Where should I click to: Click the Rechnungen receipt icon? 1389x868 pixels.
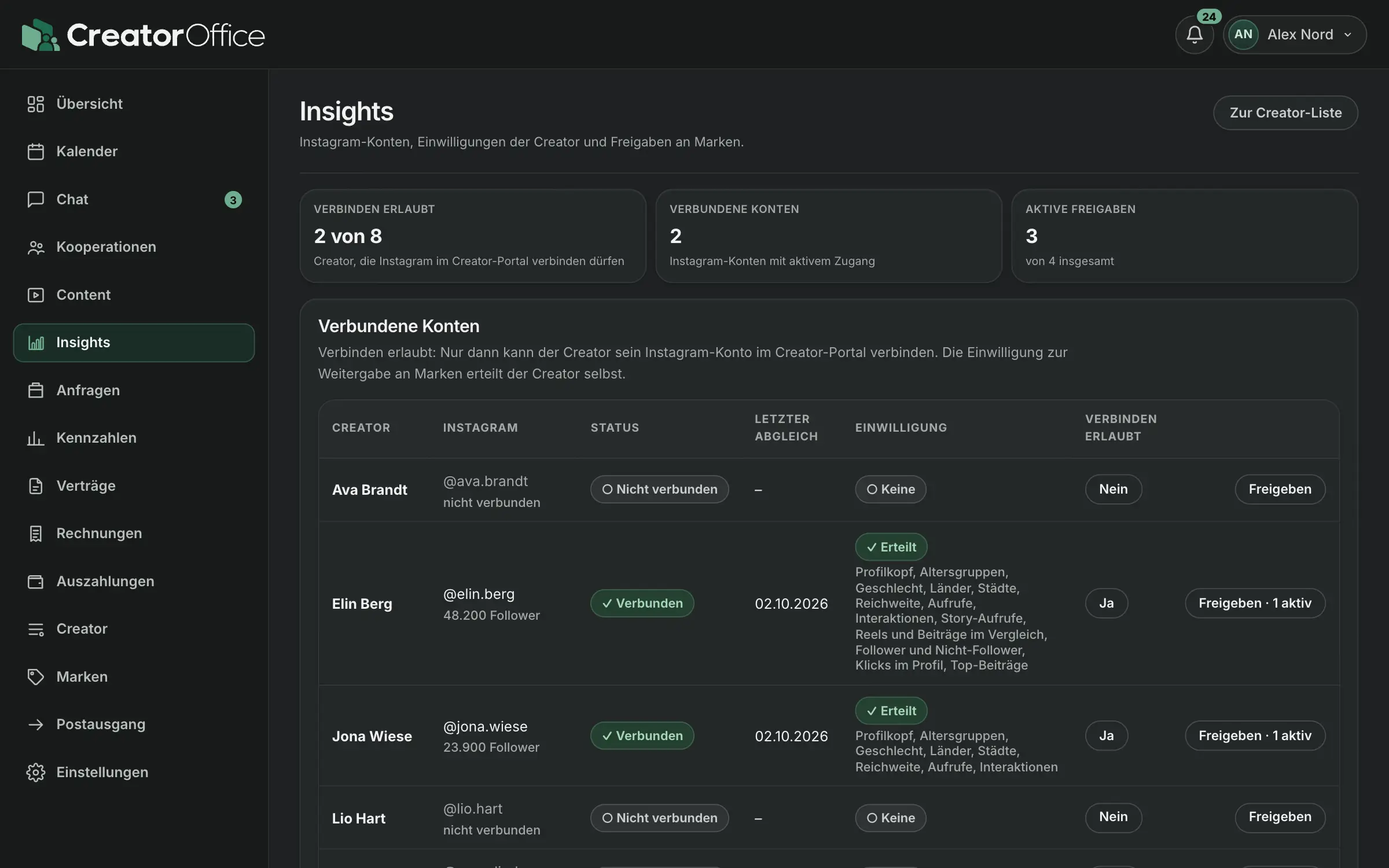(x=36, y=534)
